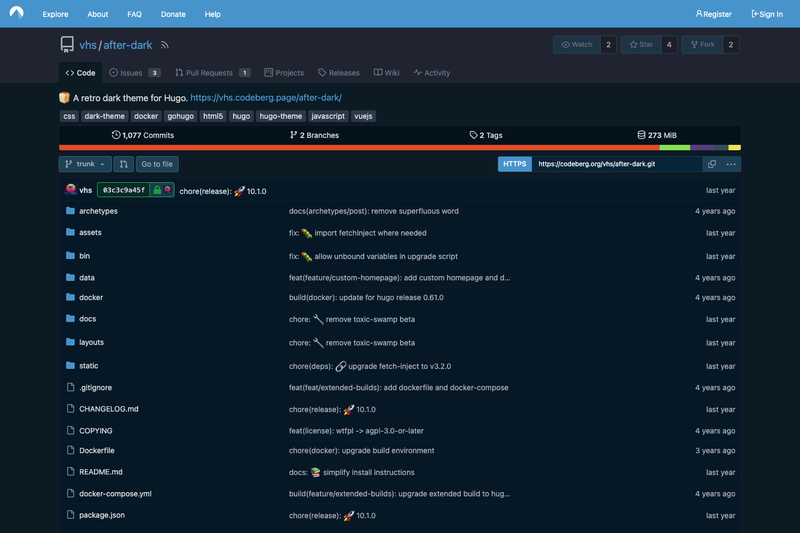The image size is (800, 533).
Task: Open the vhs owner link in title
Action: pos(88,45)
